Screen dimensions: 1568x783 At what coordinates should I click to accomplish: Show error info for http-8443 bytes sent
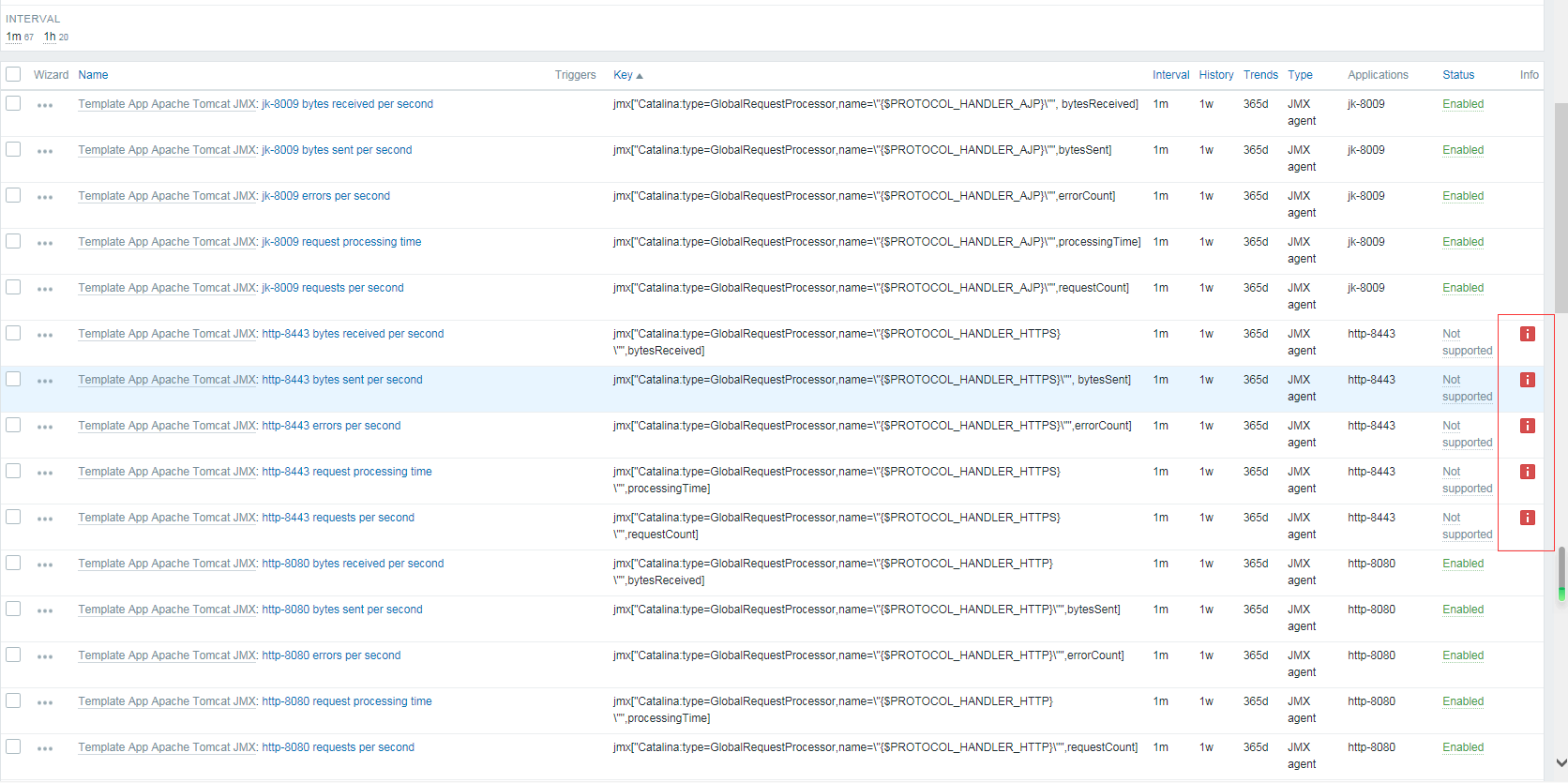(x=1528, y=380)
